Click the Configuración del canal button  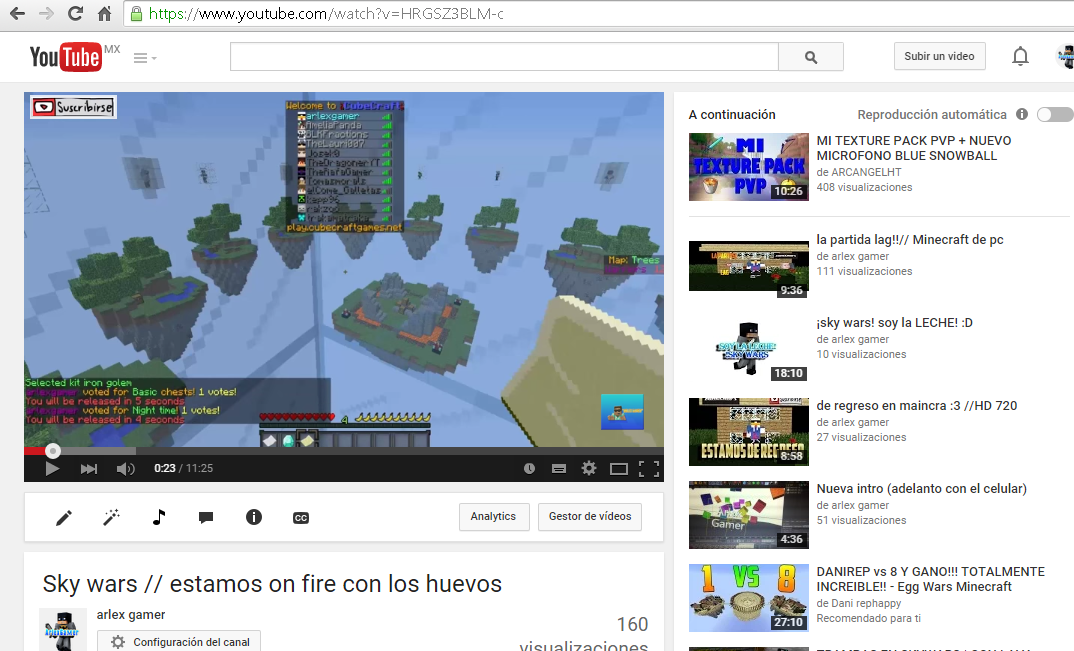click(x=179, y=641)
